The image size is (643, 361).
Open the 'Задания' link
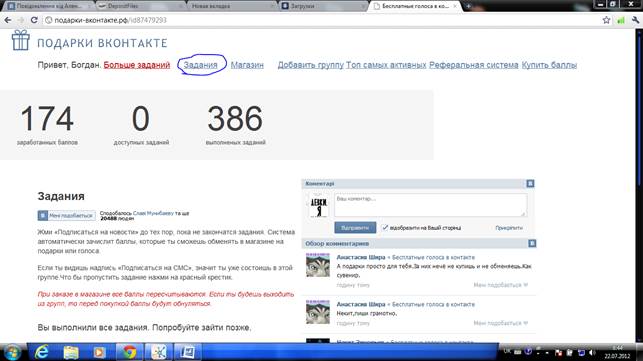(200, 65)
